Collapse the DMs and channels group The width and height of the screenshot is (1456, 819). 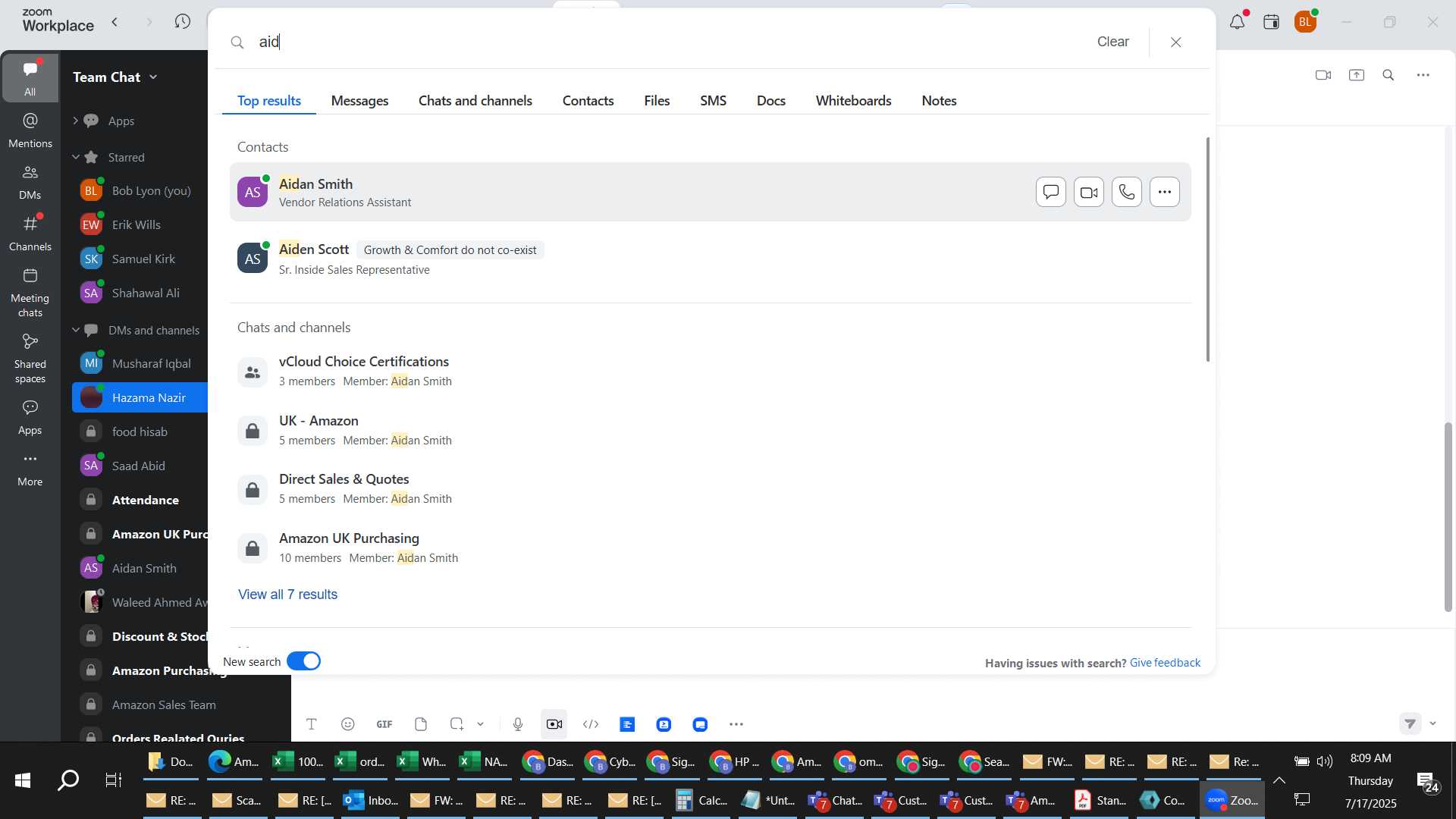click(75, 330)
